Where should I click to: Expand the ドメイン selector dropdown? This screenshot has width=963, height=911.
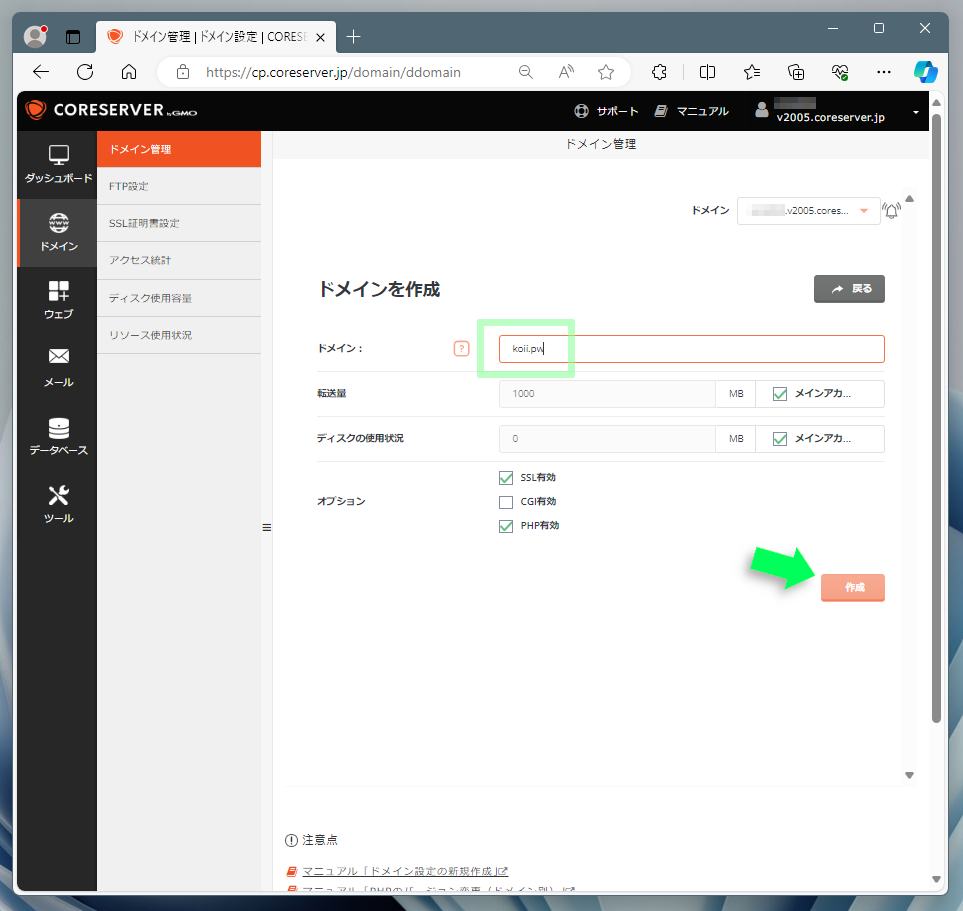tap(808, 211)
